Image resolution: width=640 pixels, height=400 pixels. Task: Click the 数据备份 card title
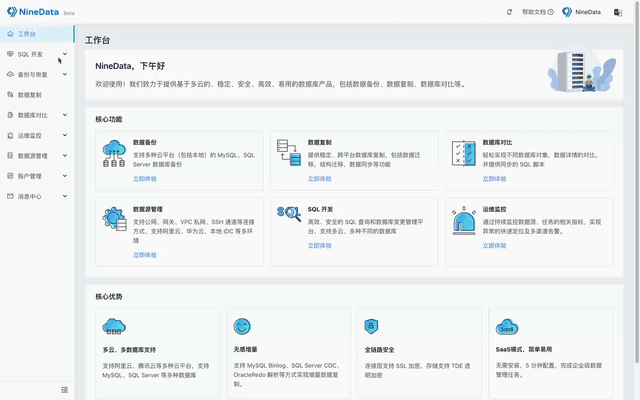click(145, 142)
